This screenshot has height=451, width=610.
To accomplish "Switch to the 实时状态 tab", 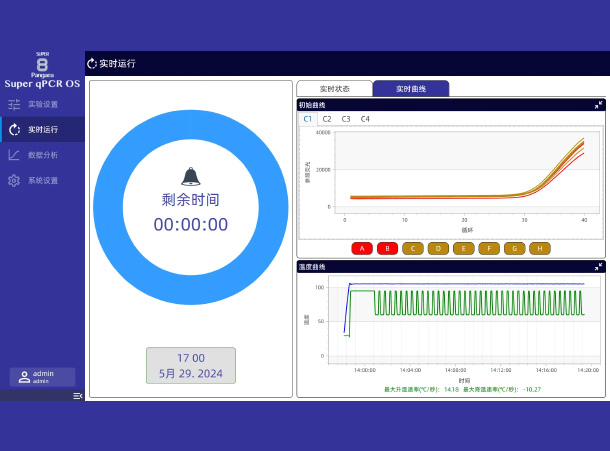I will click(x=334, y=89).
